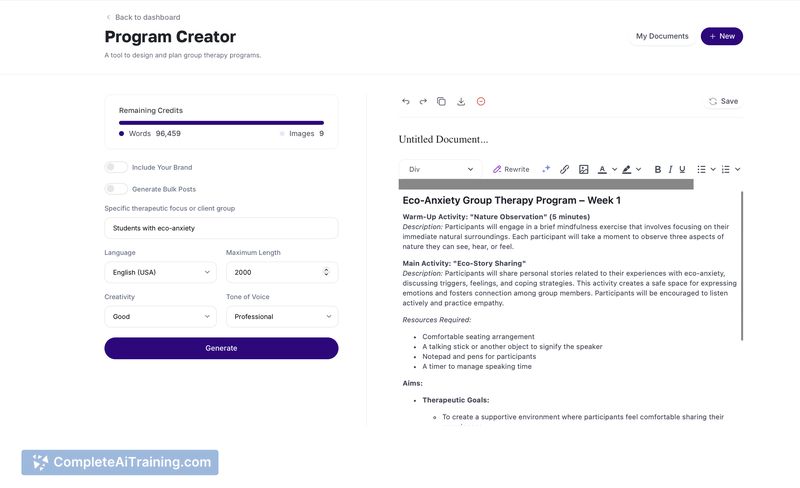Click the red delete circle icon
The image size is (800, 488).
(481, 101)
